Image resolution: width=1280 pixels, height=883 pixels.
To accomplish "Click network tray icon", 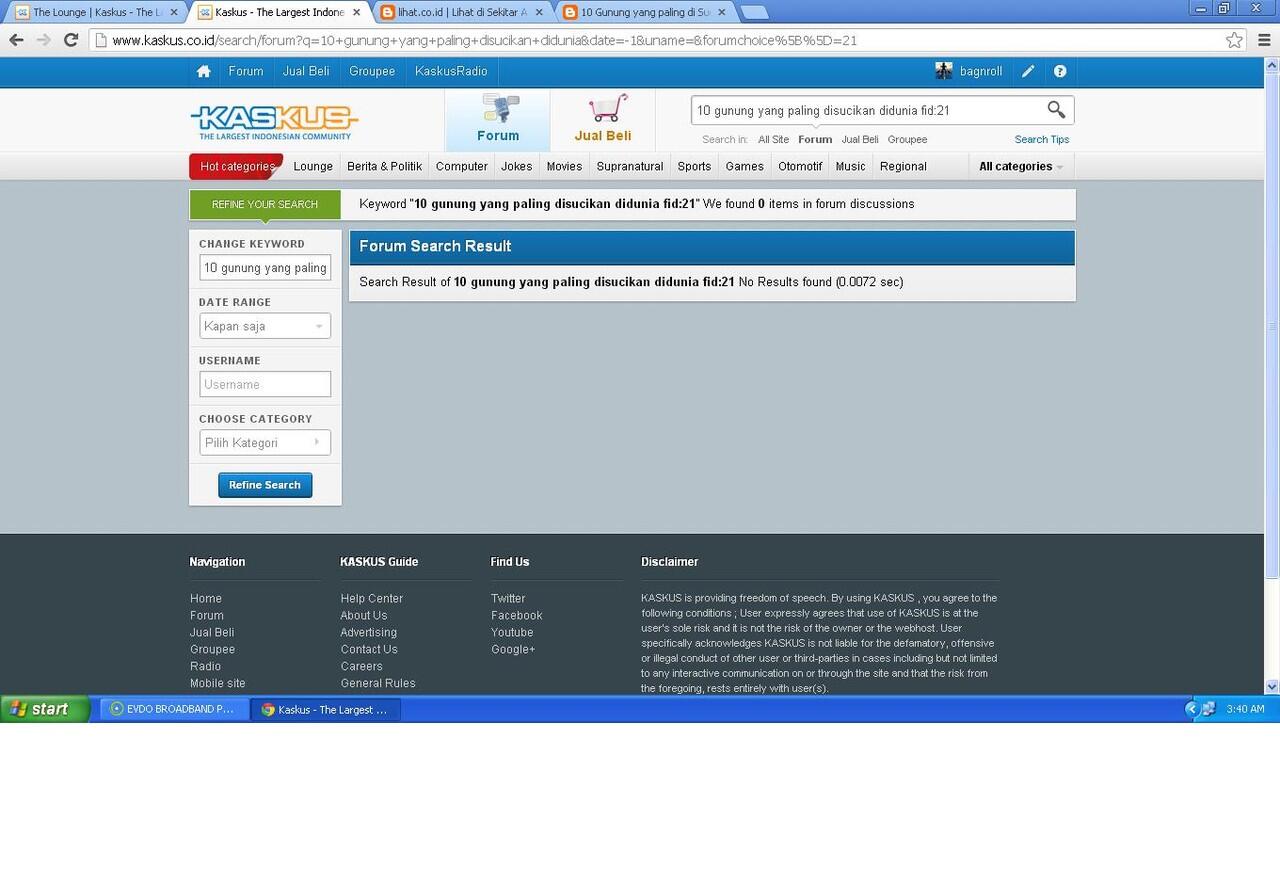I will click(1209, 709).
